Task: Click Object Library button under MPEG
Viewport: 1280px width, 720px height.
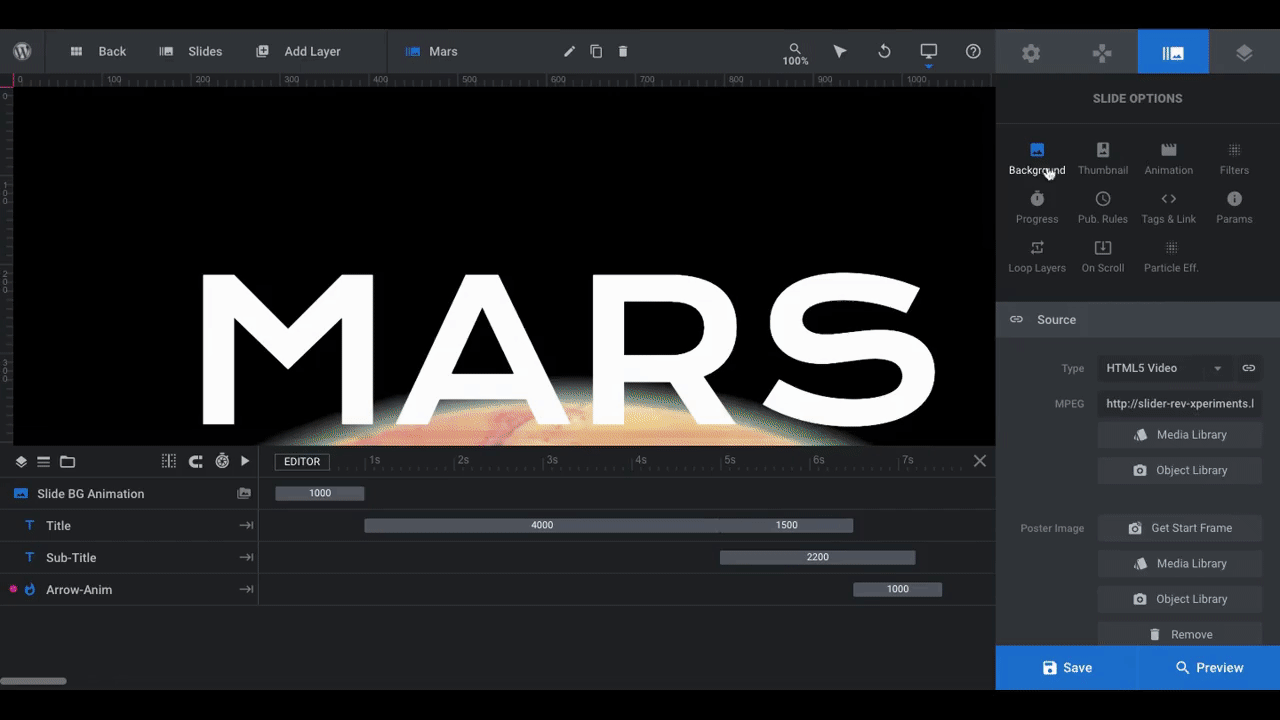Action: [x=1180, y=470]
